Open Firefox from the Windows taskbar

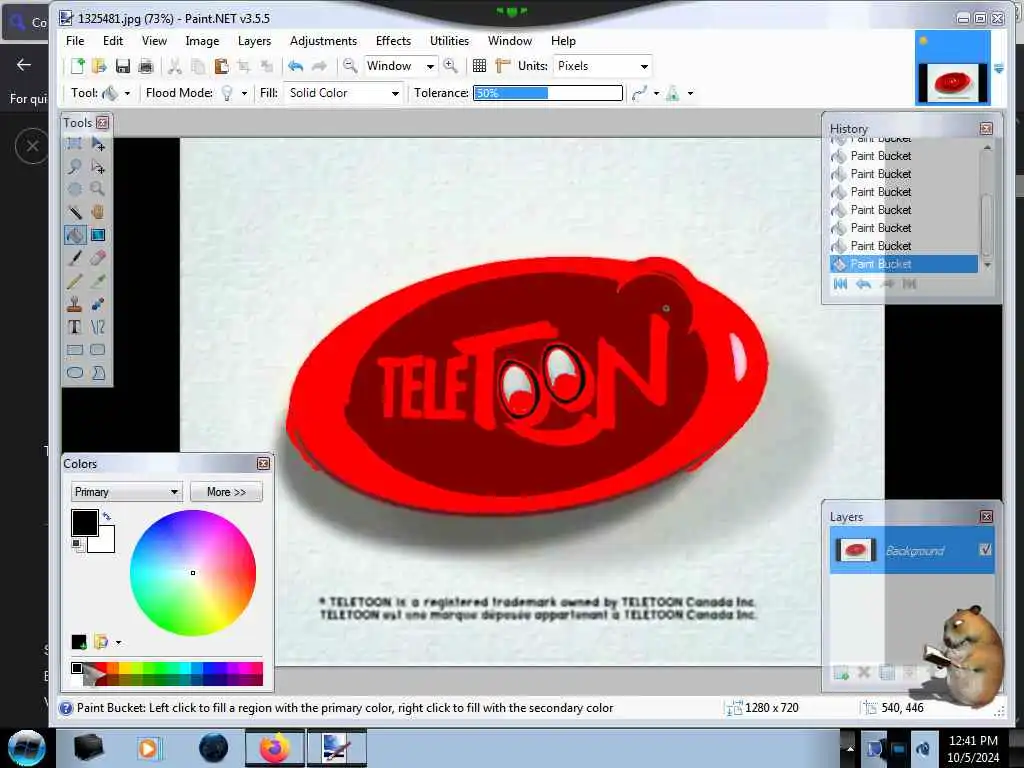[274, 748]
